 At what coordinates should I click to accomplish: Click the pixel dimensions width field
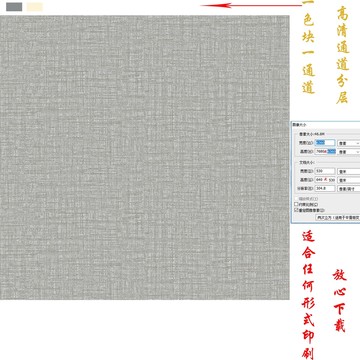325,143
